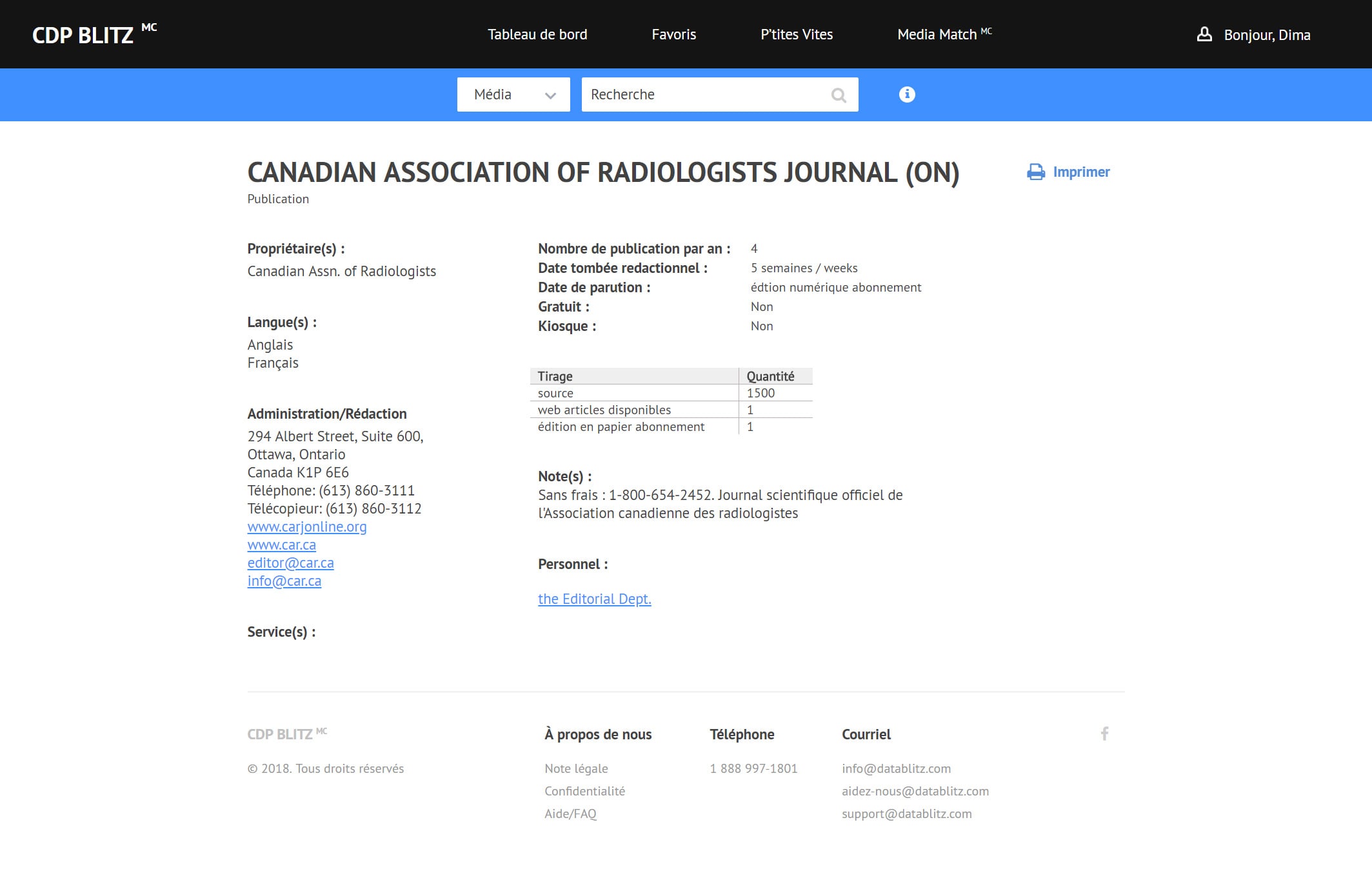
Task: Open www.car.ca link
Action: [x=282, y=544]
